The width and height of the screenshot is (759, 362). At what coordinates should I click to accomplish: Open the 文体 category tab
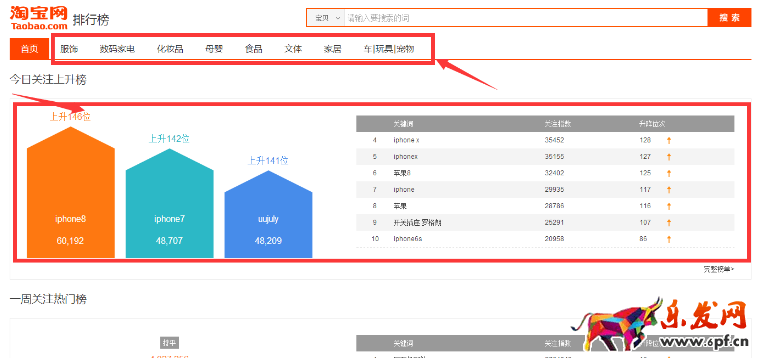pos(293,49)
